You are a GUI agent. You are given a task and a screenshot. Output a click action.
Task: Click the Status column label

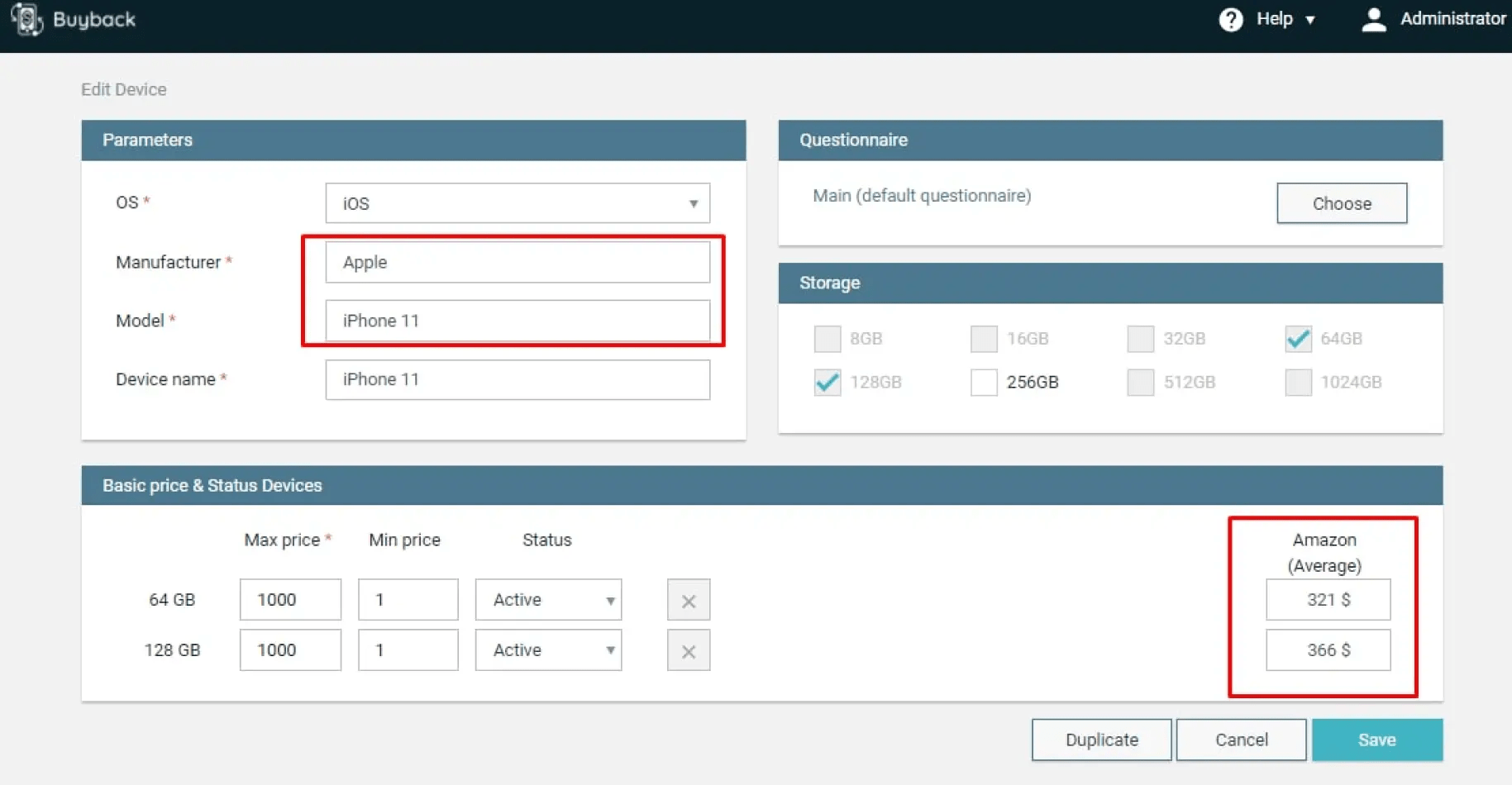pyautogui.click(x=546, y=540)
